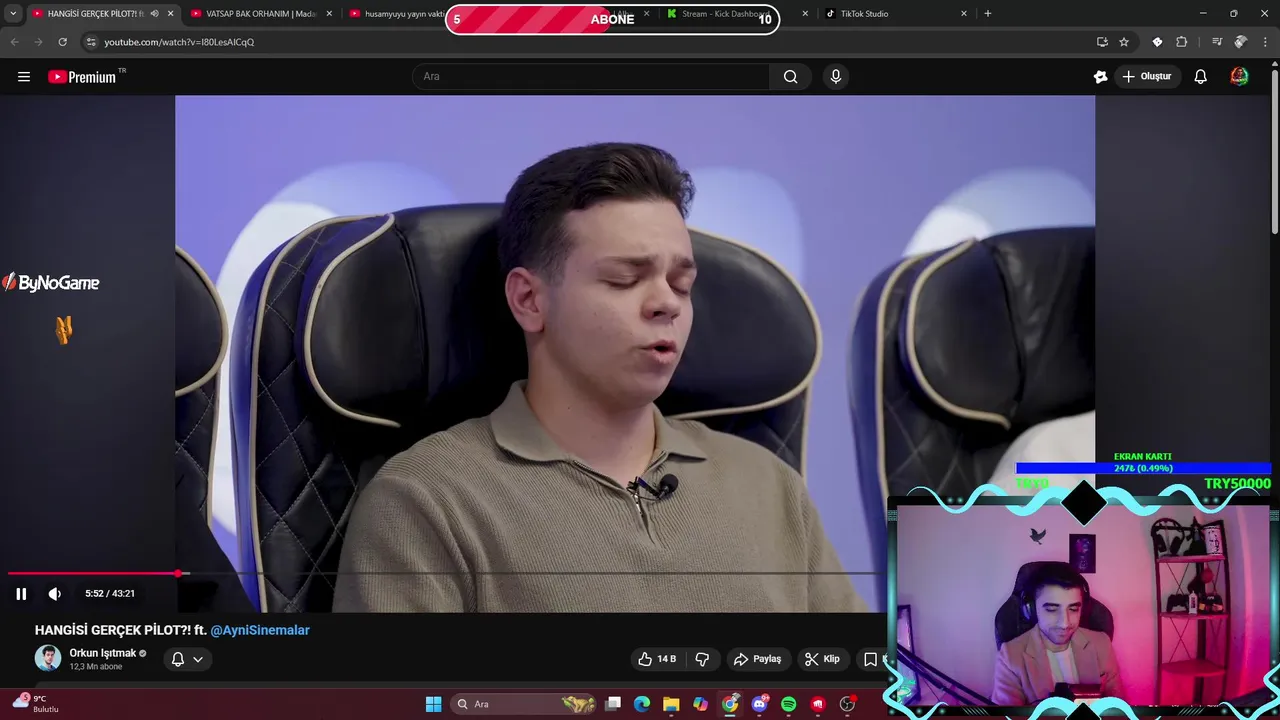Open YouTube notifications bell in header

[x=1200, y=77]
